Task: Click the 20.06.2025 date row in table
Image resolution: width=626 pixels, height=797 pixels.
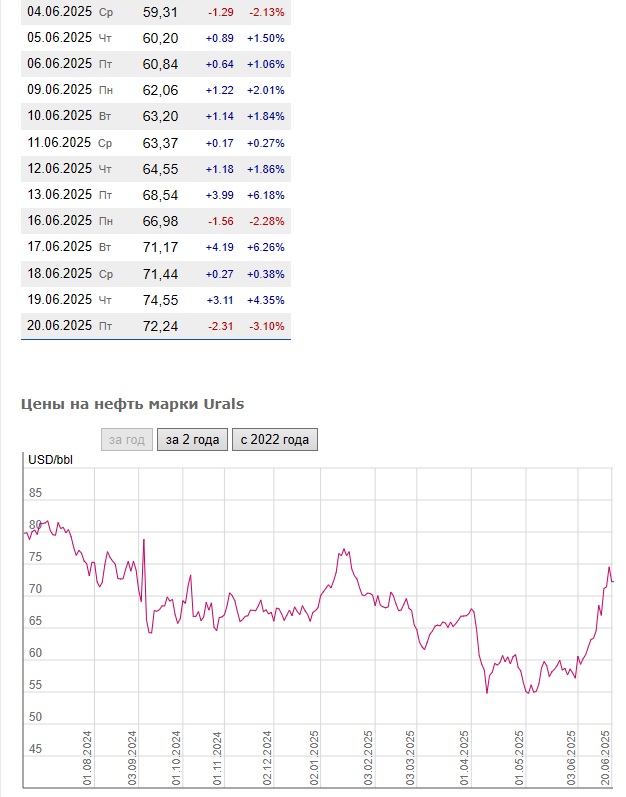Action: tap(59, 325)
